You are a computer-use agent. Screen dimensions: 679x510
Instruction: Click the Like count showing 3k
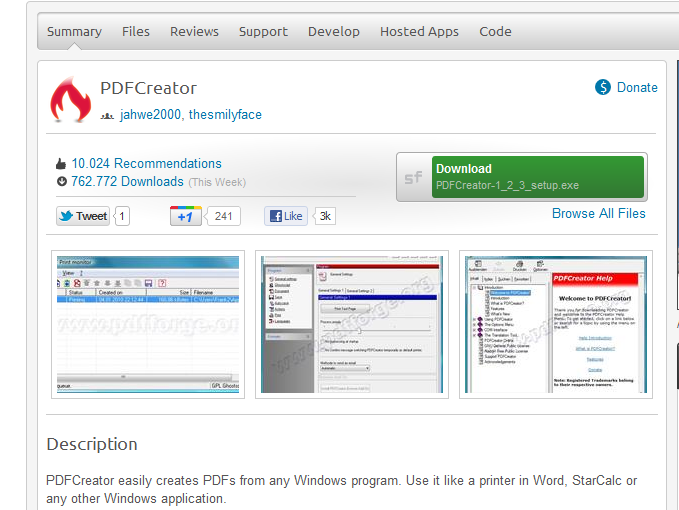pos(325,216)
